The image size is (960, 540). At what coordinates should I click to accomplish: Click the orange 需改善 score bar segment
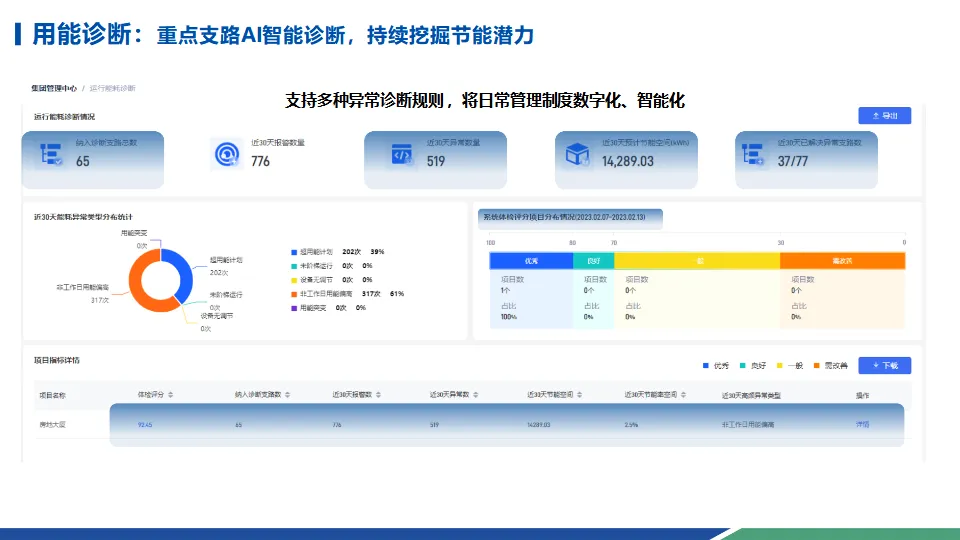point(842,261)
